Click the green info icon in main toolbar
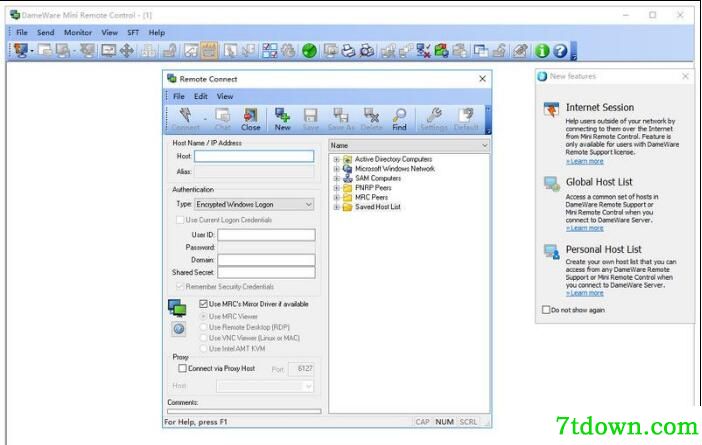 542,51
